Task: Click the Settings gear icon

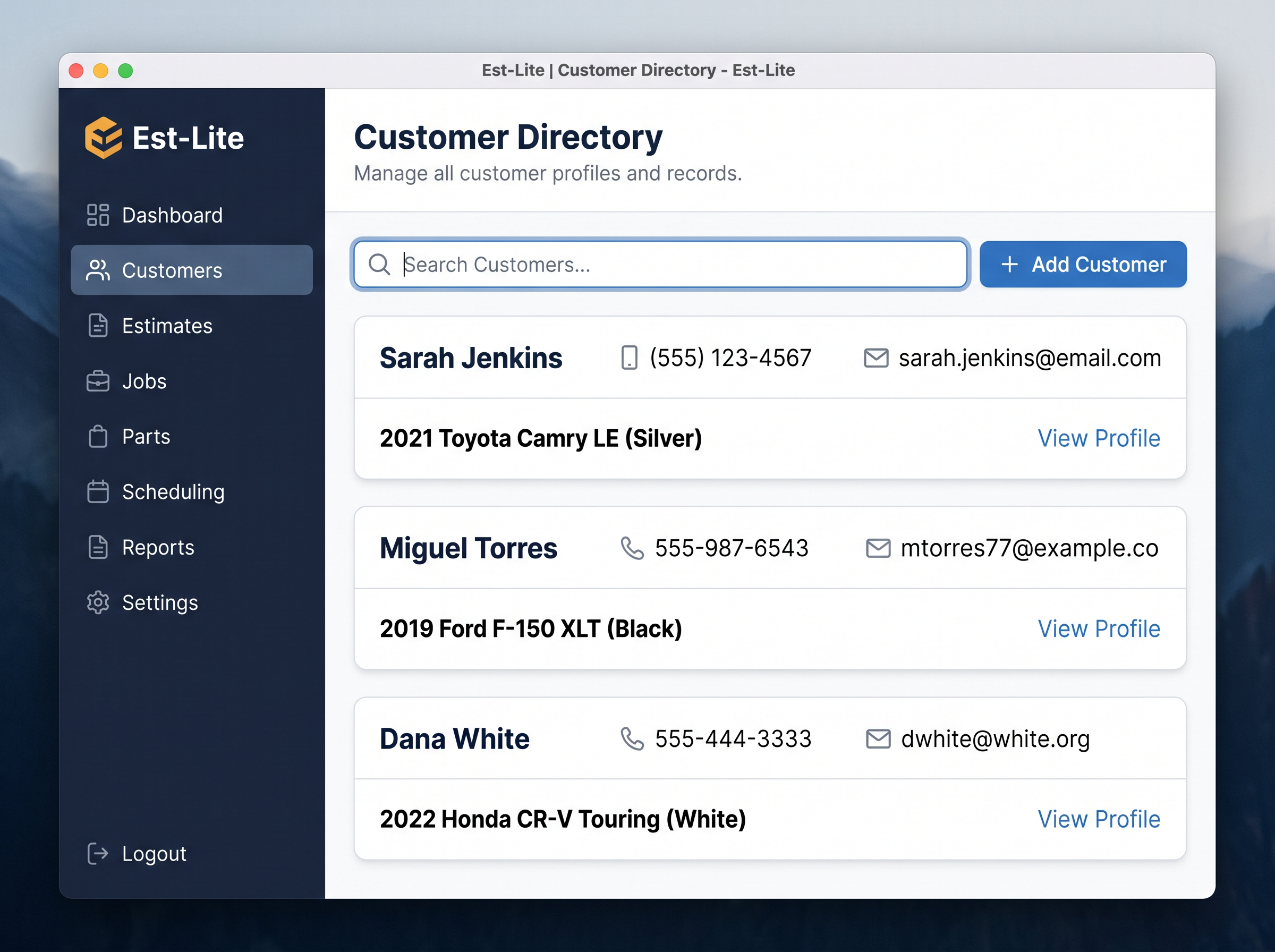Action: coord(98,602)
